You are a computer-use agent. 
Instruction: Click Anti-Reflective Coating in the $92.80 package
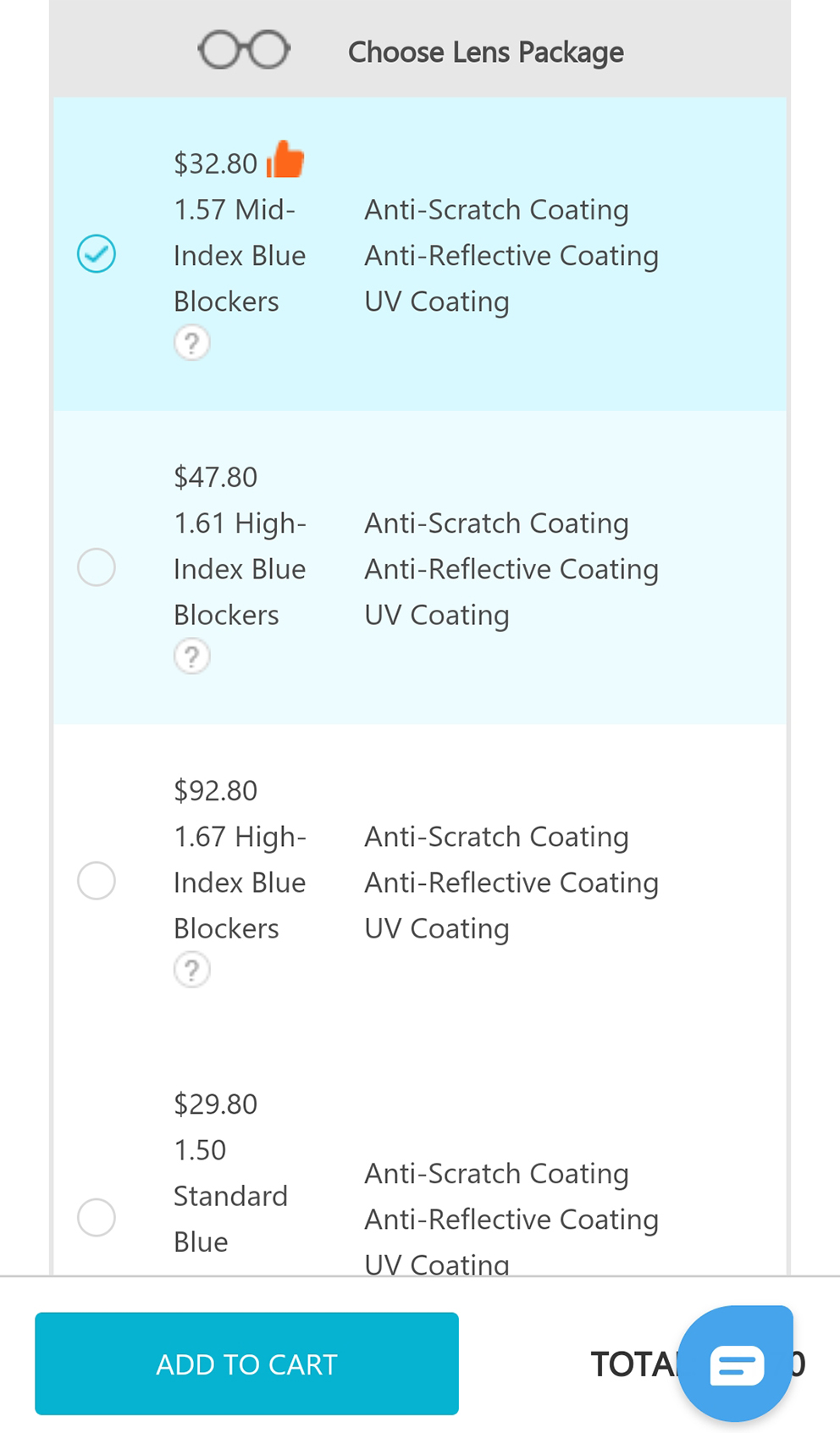pyautogui.click(x=511, y=882)
